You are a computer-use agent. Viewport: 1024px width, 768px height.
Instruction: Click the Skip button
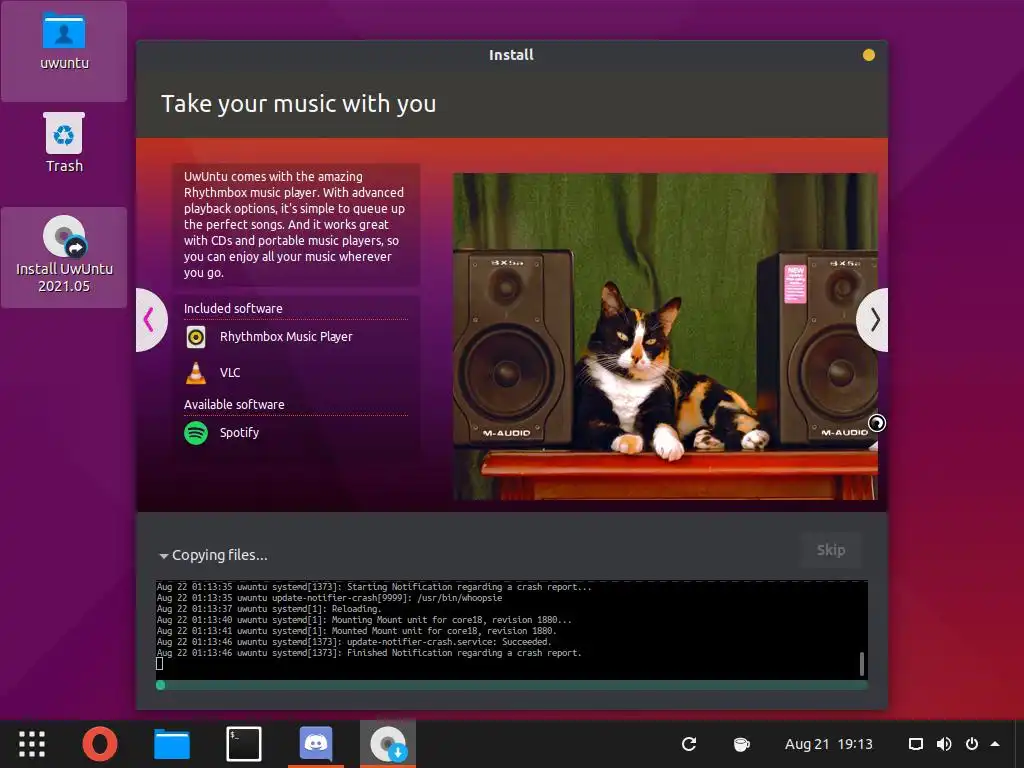(x=831, y=551)
